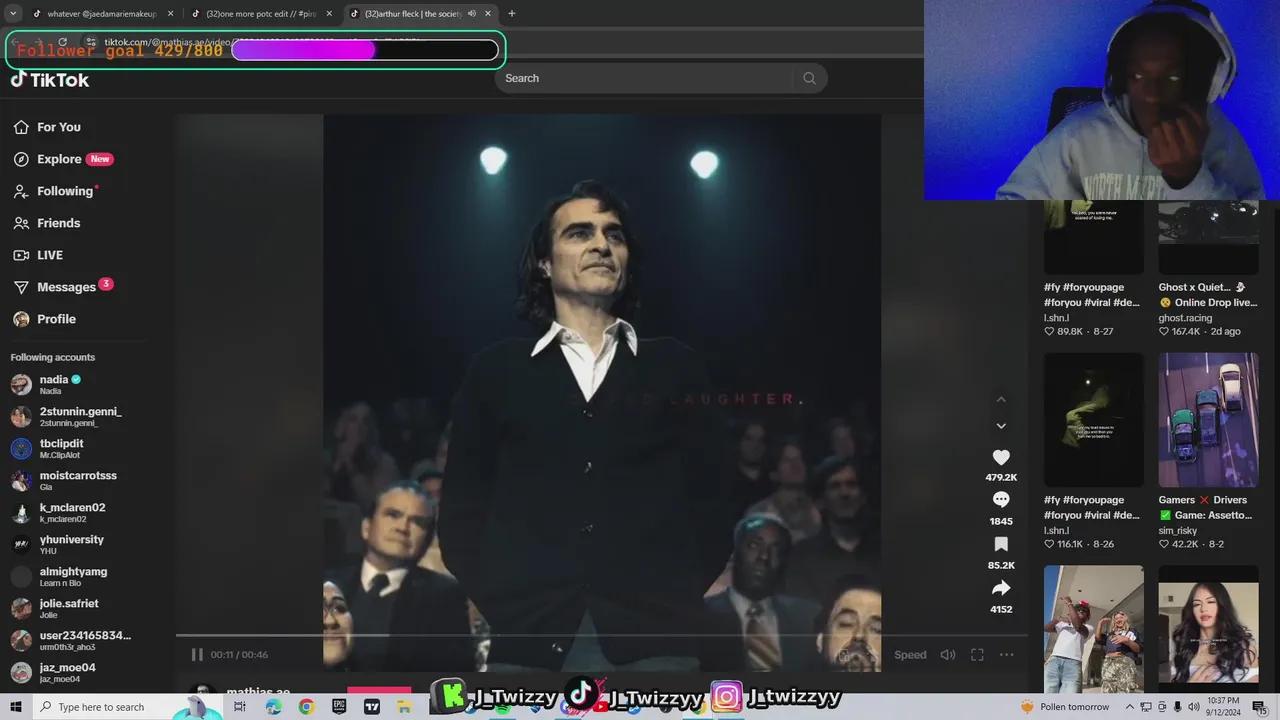
Task: Mute the tab via its speaker icon
Action: tap(471, 14)
